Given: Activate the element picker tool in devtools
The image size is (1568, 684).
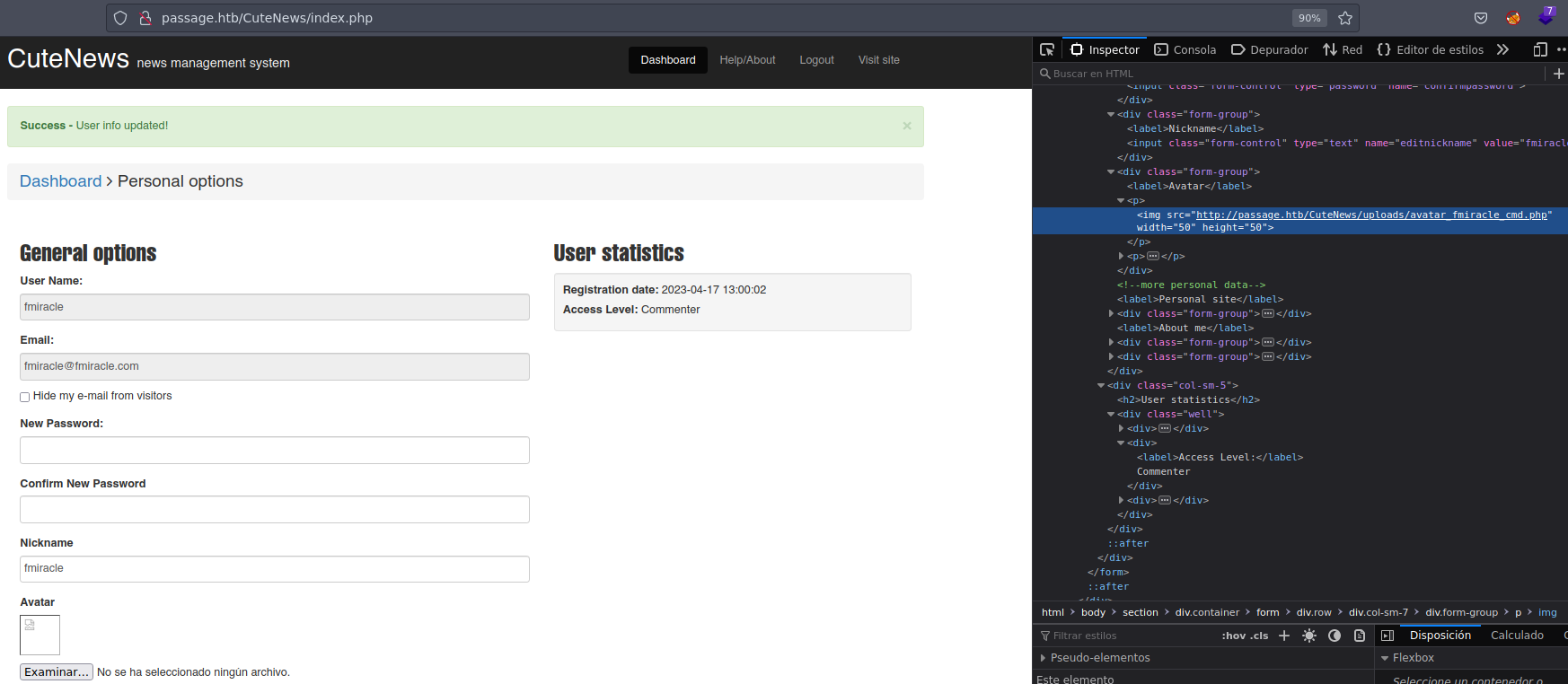Looking at the screenshot, I should 1047,49.
